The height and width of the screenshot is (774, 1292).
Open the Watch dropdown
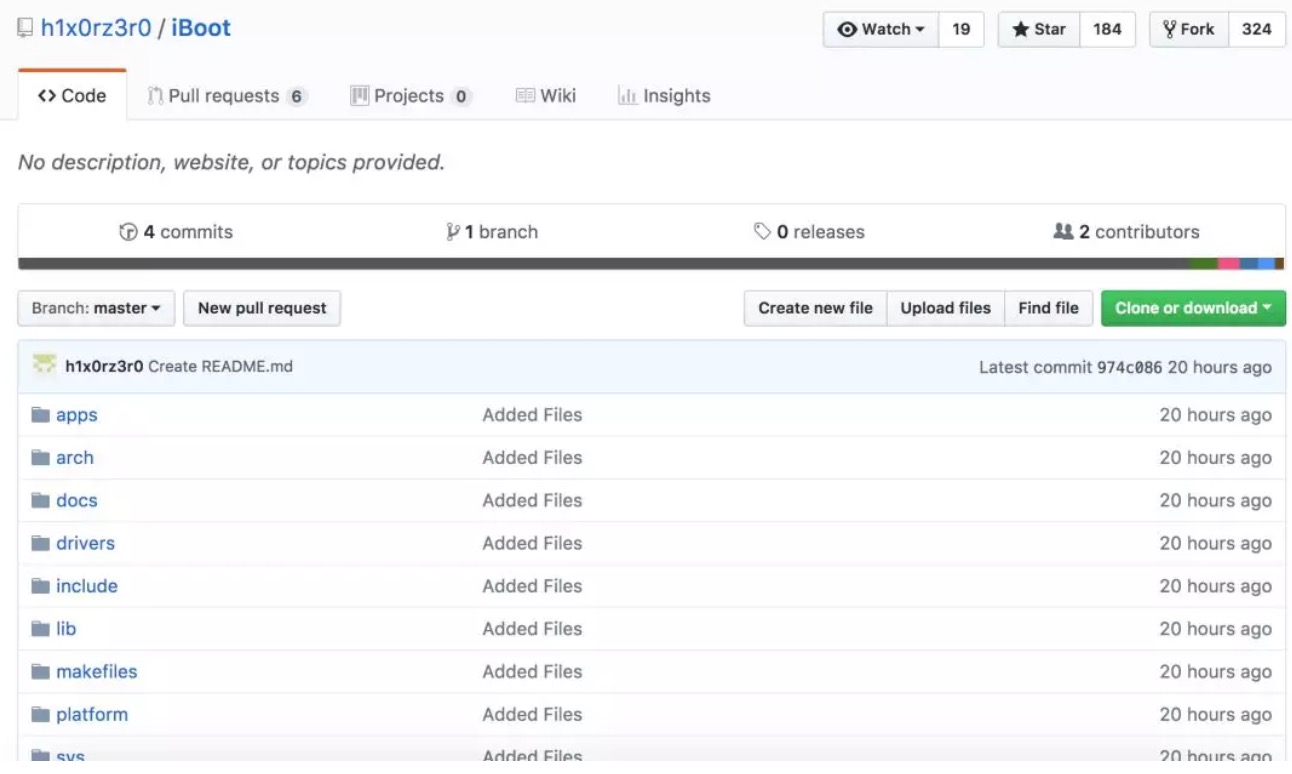tap(880, 29)
